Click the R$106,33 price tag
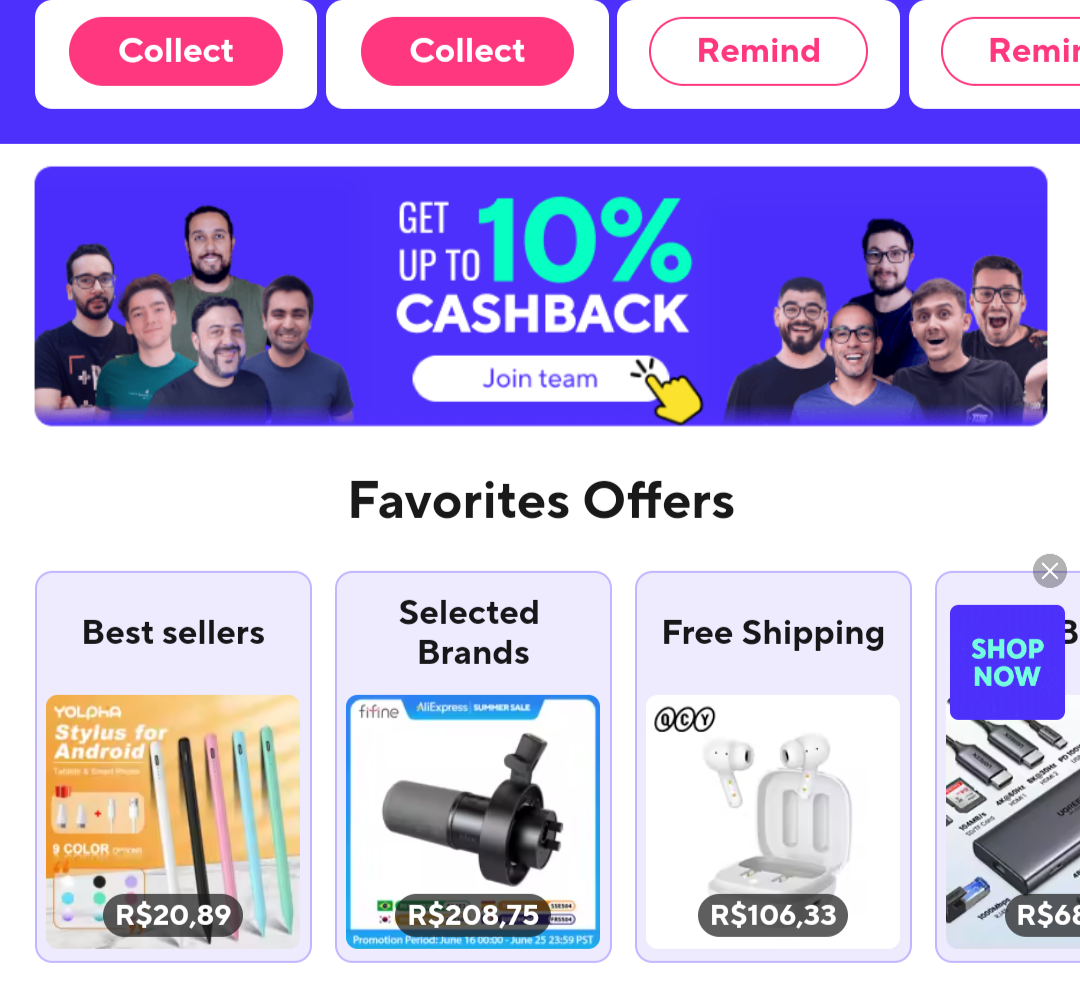Viewport: 1080px width, 1000px height. pos(773,915)
